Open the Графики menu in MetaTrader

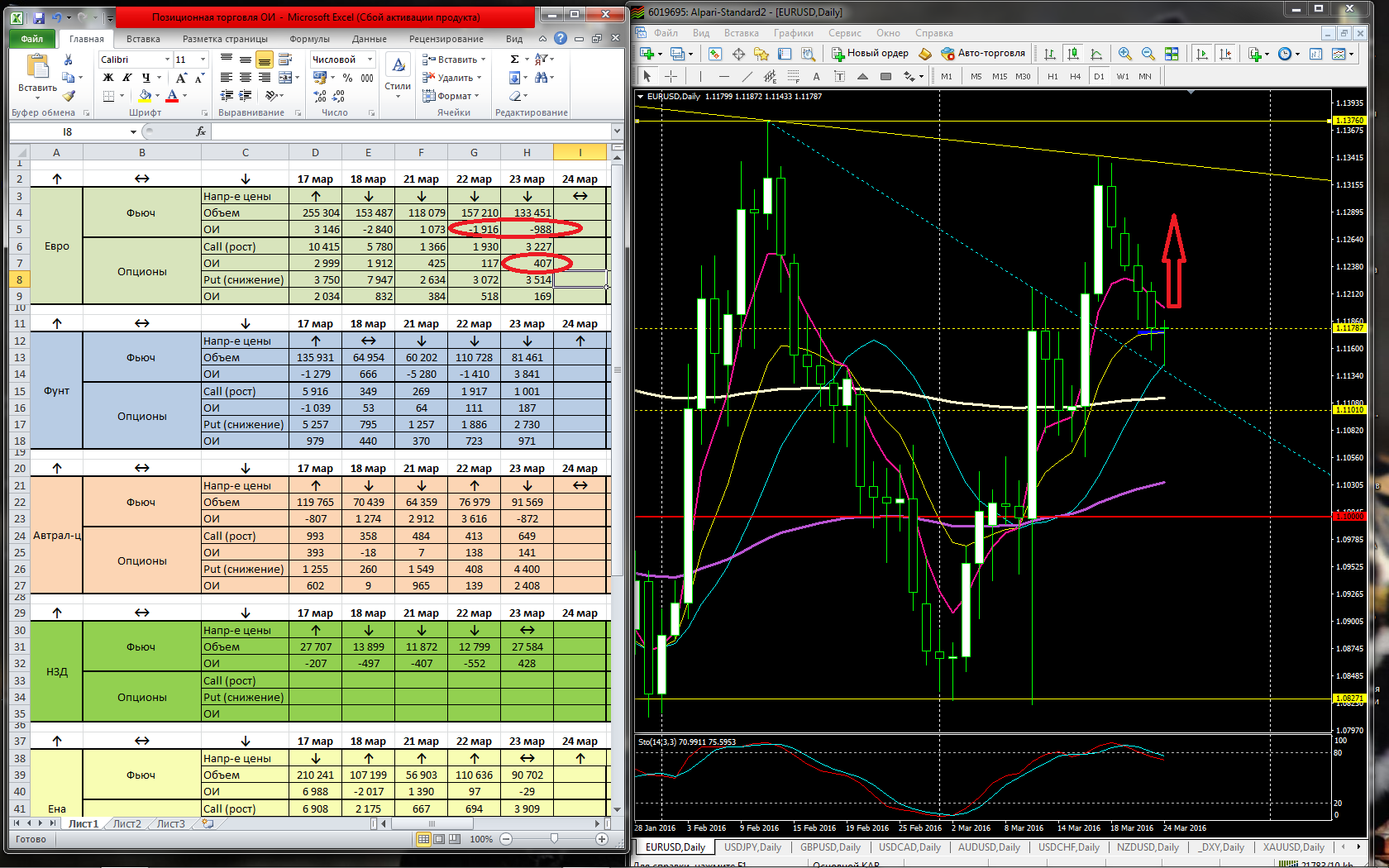coord(793,33)
